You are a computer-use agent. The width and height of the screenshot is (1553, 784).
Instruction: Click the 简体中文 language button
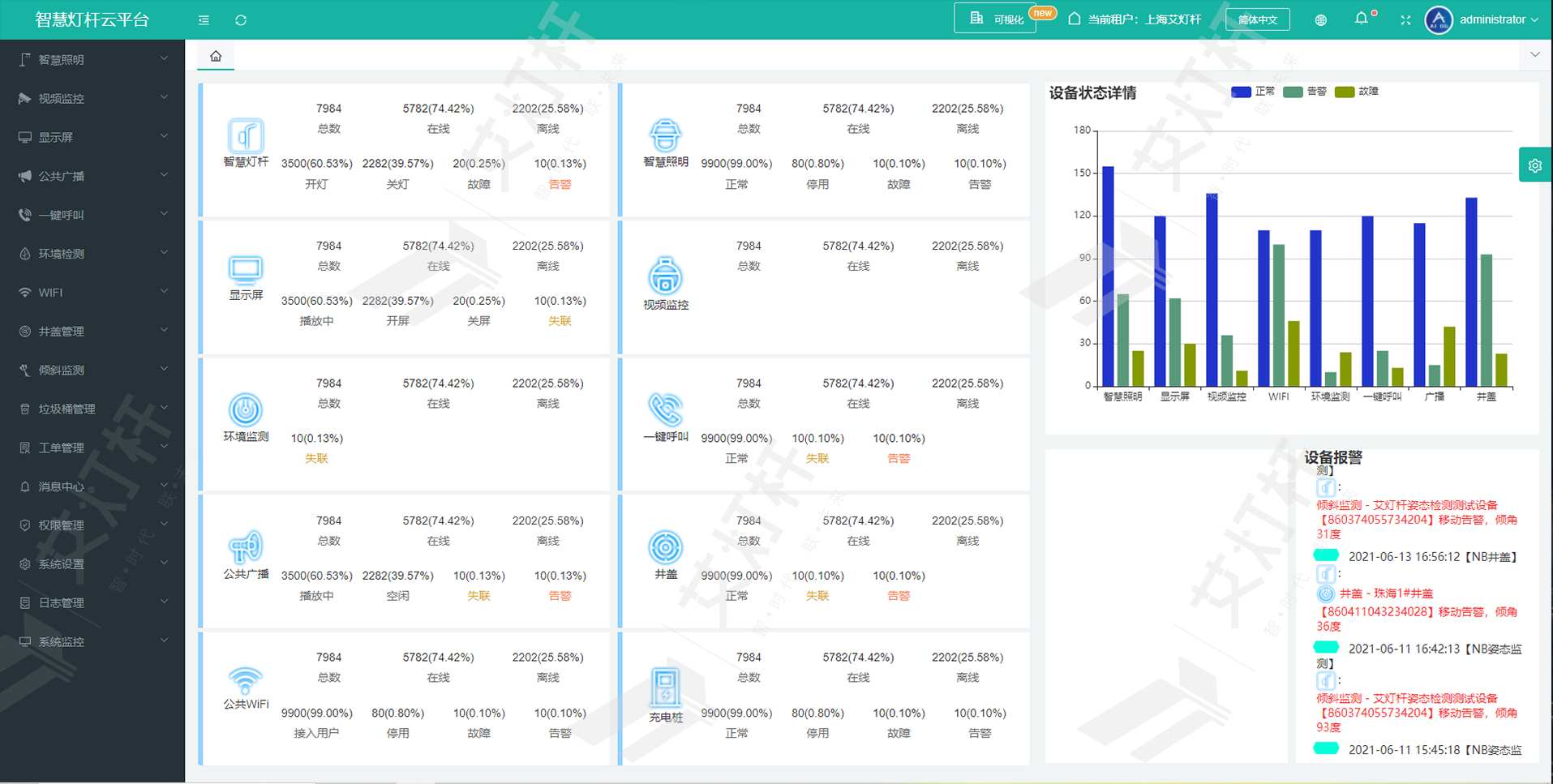click(x=1258, y=19)
